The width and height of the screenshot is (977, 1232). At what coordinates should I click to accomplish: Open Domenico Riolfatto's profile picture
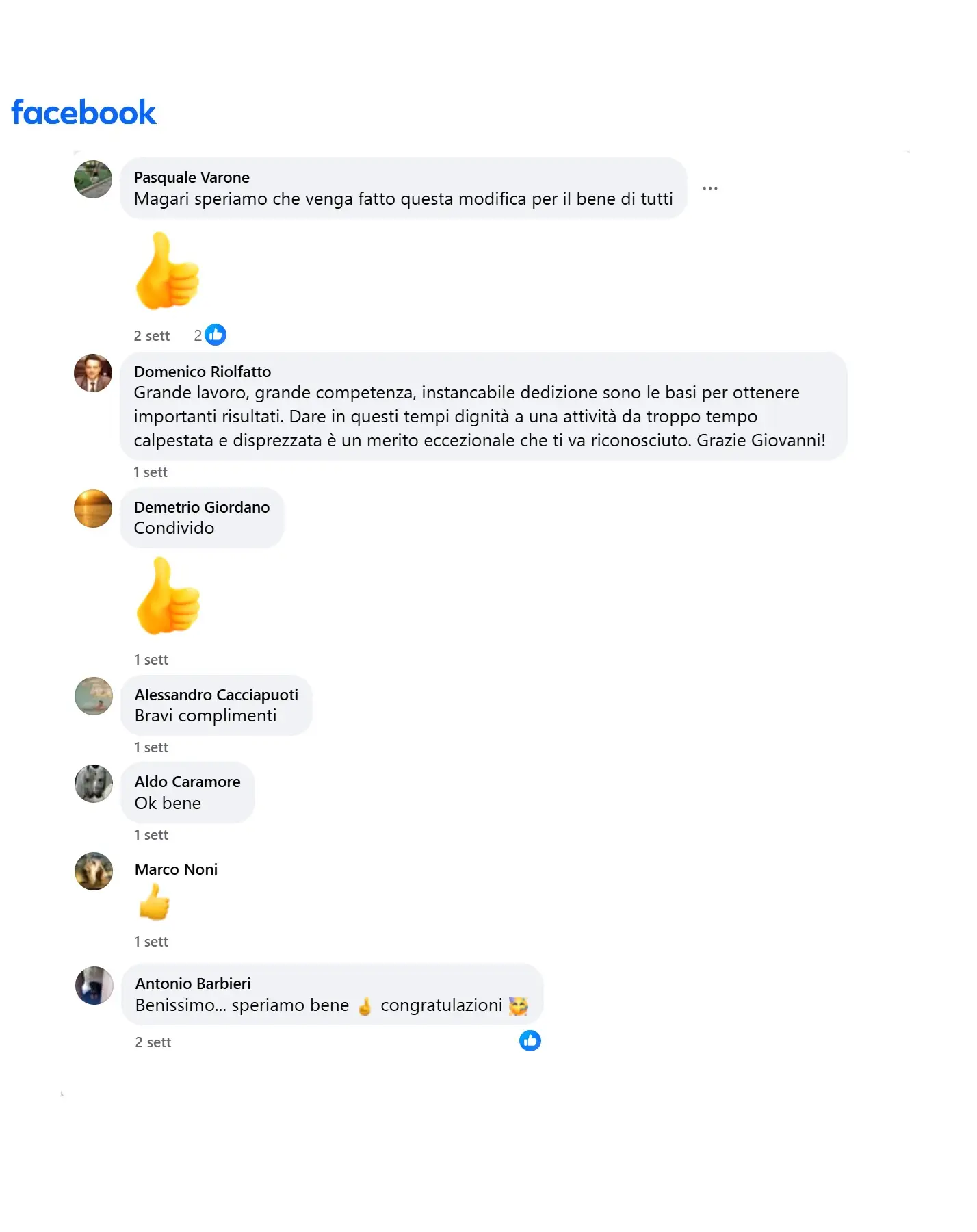pos(93,373)
